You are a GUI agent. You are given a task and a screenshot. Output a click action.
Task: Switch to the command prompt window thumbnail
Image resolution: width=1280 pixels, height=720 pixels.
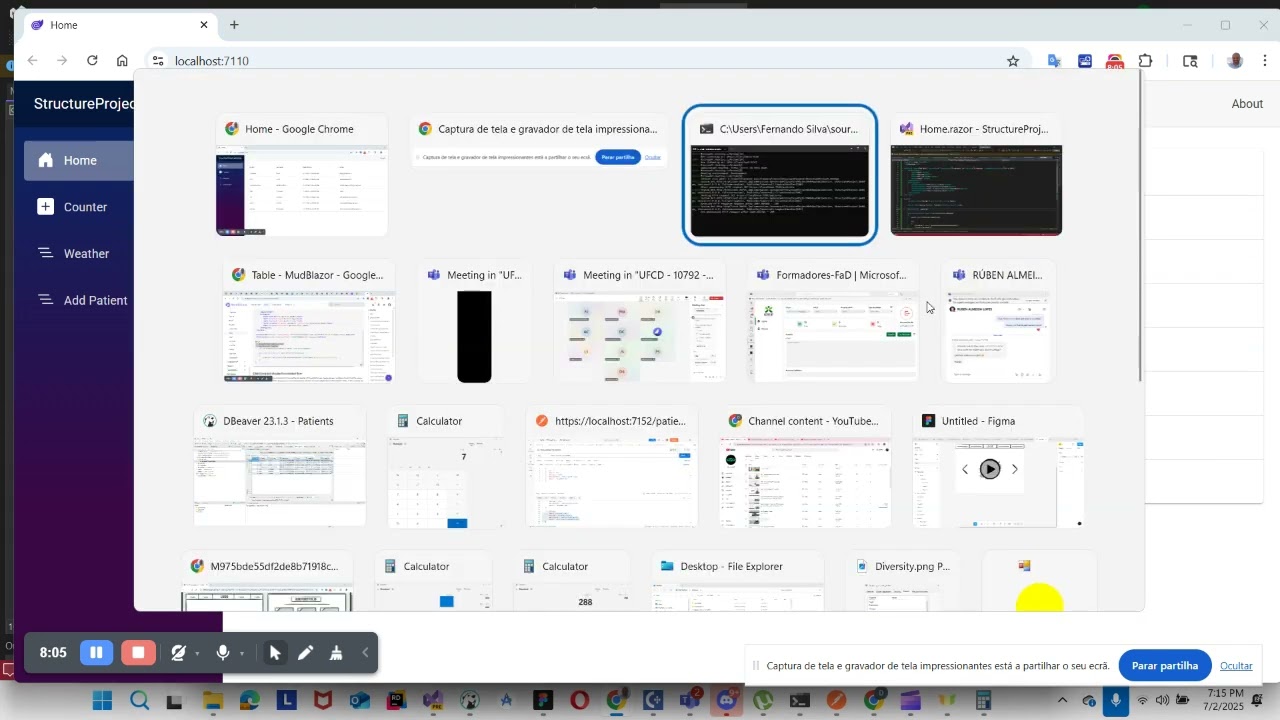(x=780, y=175)
